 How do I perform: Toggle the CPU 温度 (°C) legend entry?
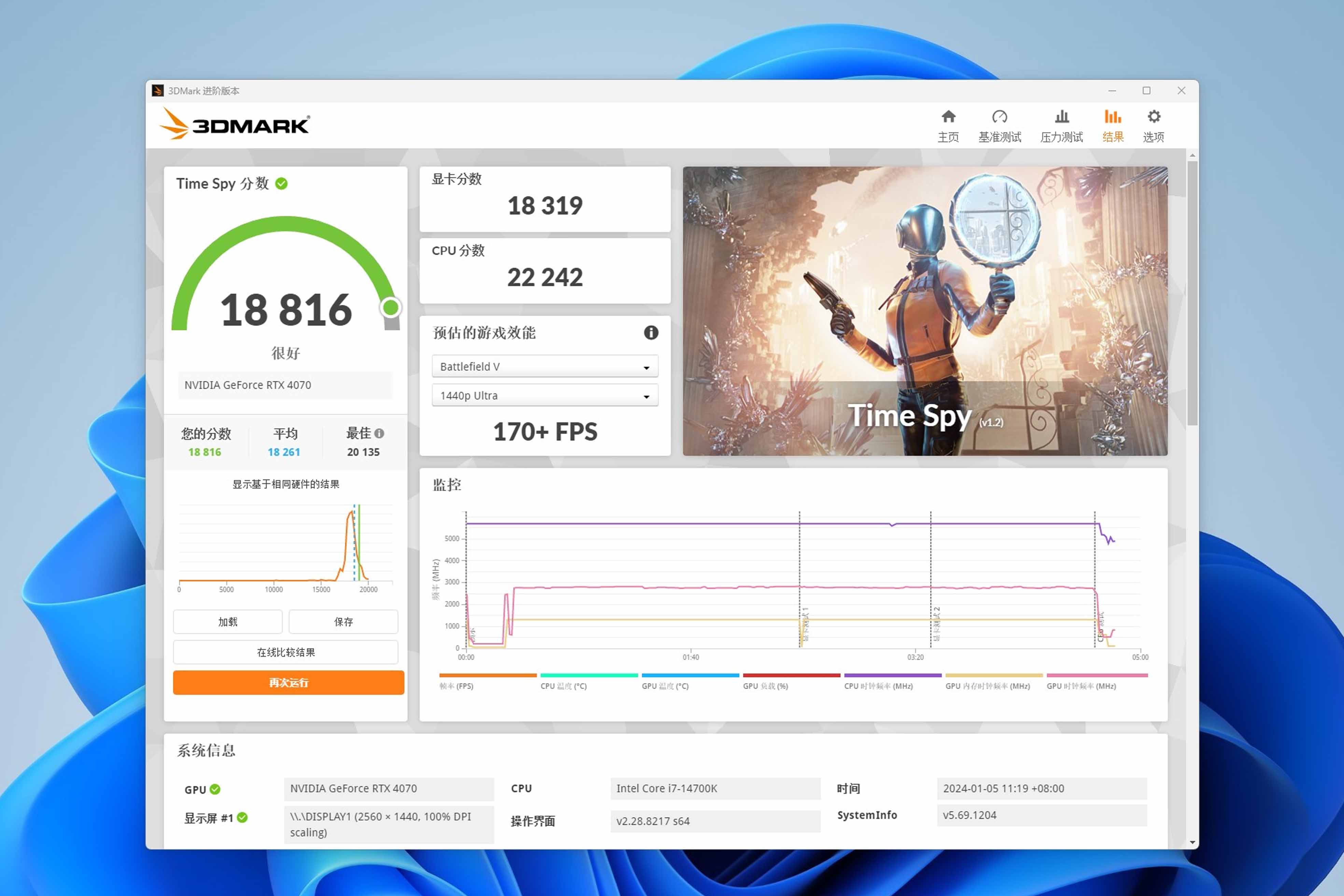point(589,682)
